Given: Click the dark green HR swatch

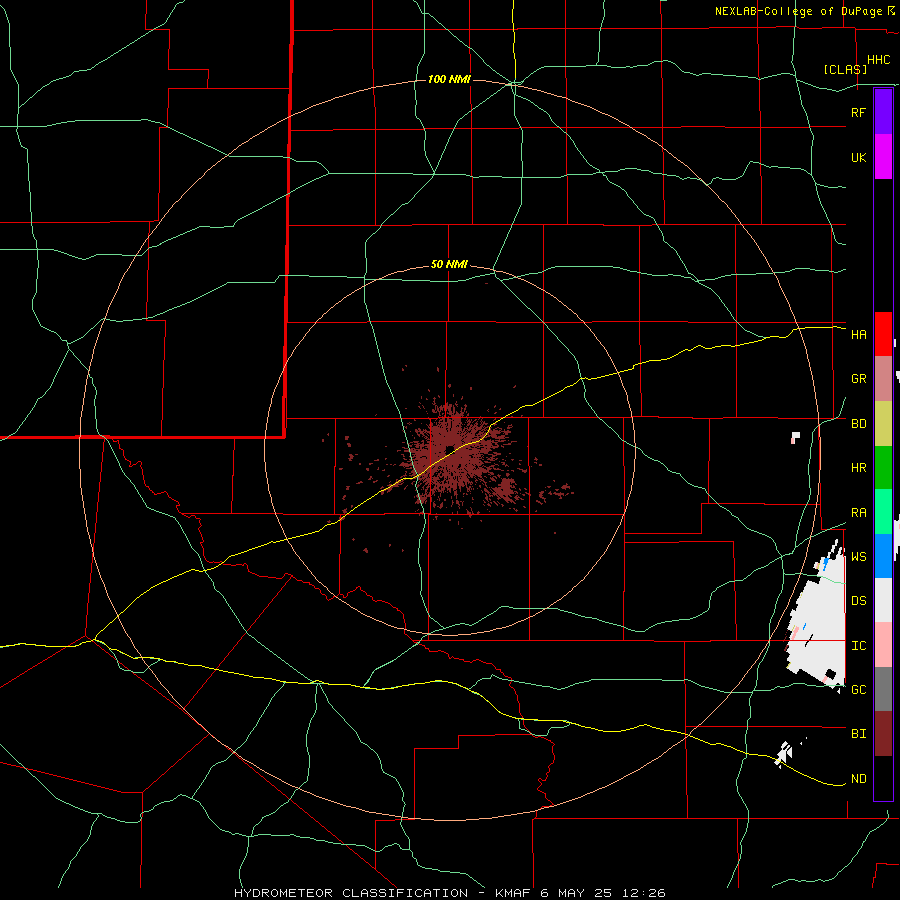Looking at the screenshot, I should point(883,467).
